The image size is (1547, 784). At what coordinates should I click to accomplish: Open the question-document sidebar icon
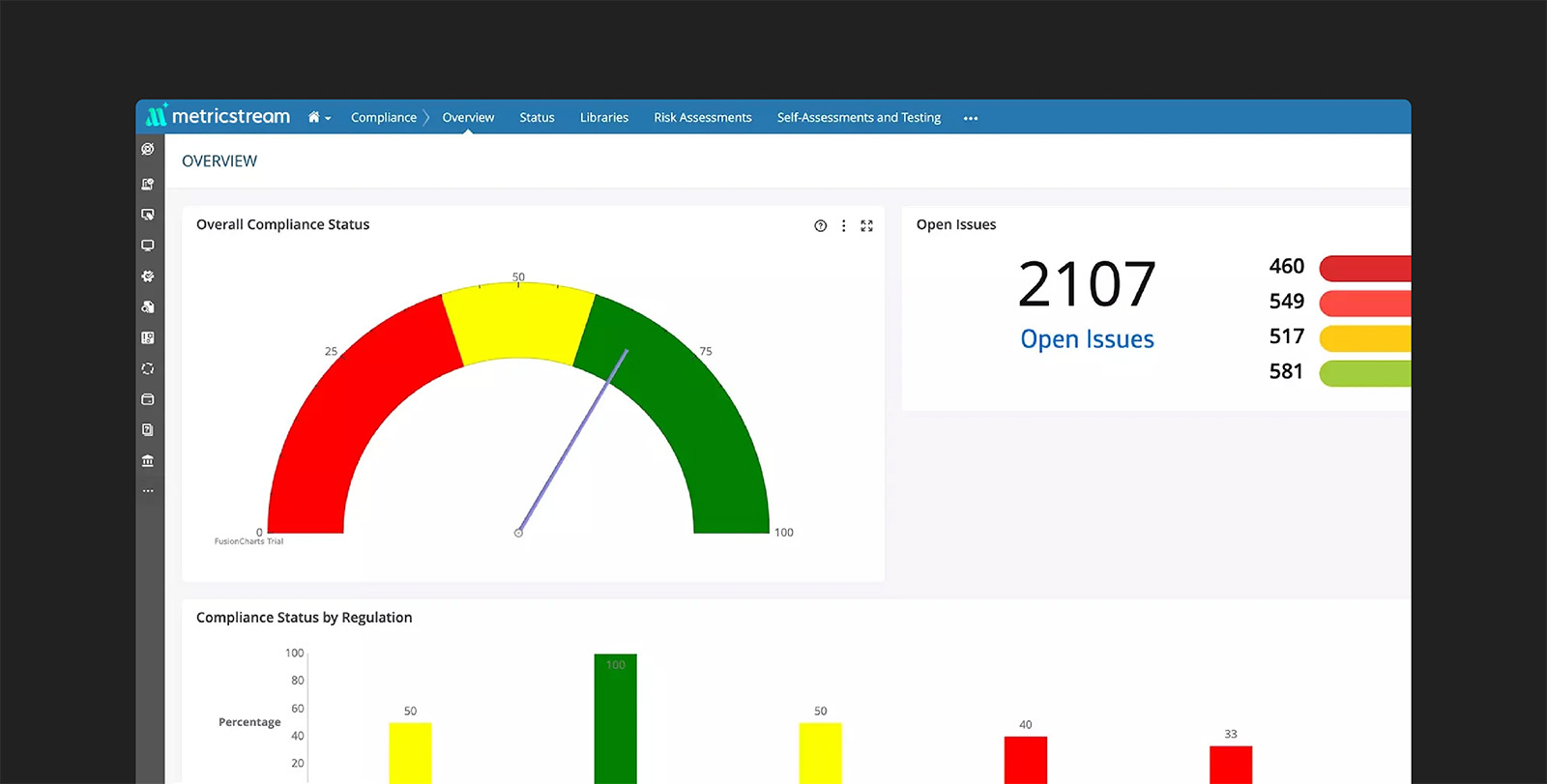click(x=148, y=430)
